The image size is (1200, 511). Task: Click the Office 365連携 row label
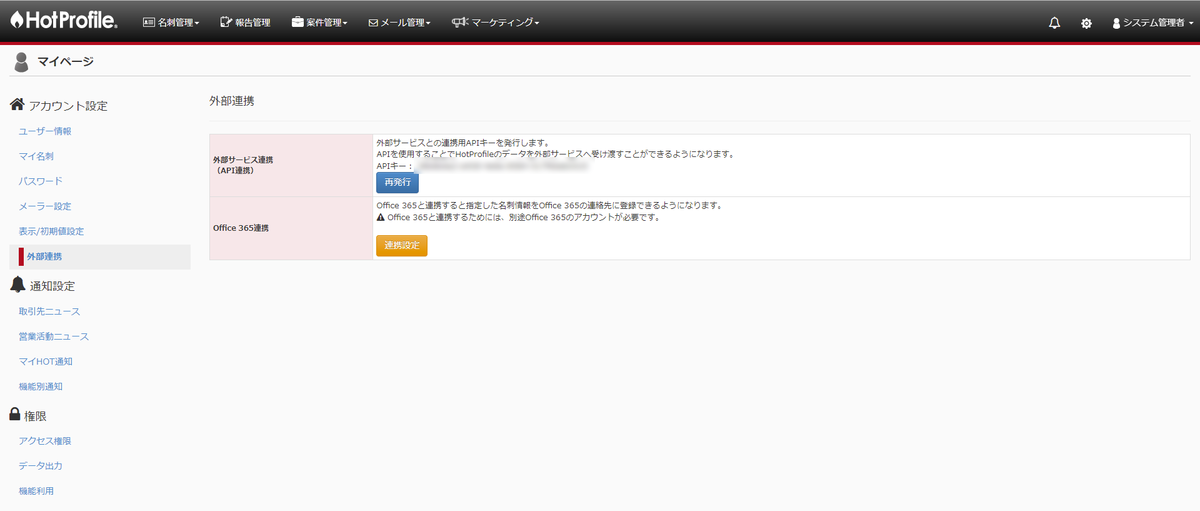(x=241, y=228)
